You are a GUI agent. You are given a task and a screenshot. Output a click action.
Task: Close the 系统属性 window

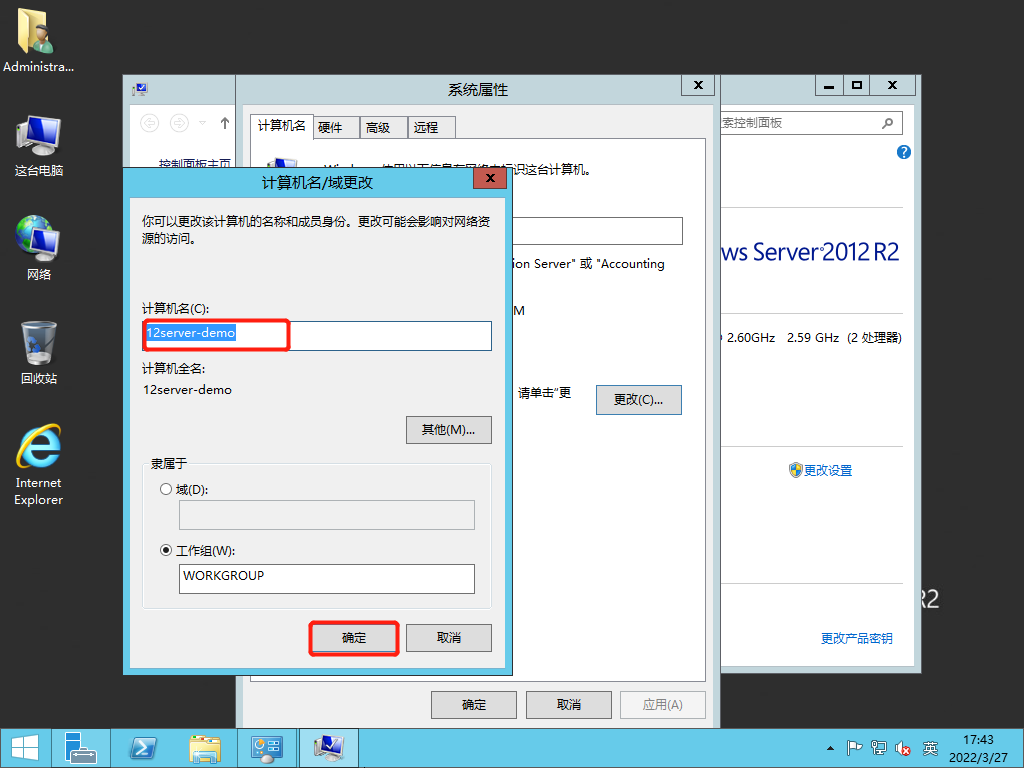tap(697, 86)
